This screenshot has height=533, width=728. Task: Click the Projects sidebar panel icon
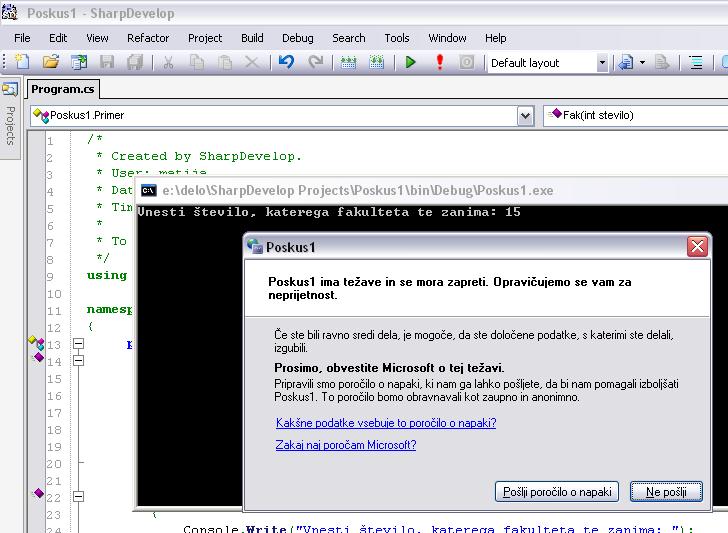point(10,88)
